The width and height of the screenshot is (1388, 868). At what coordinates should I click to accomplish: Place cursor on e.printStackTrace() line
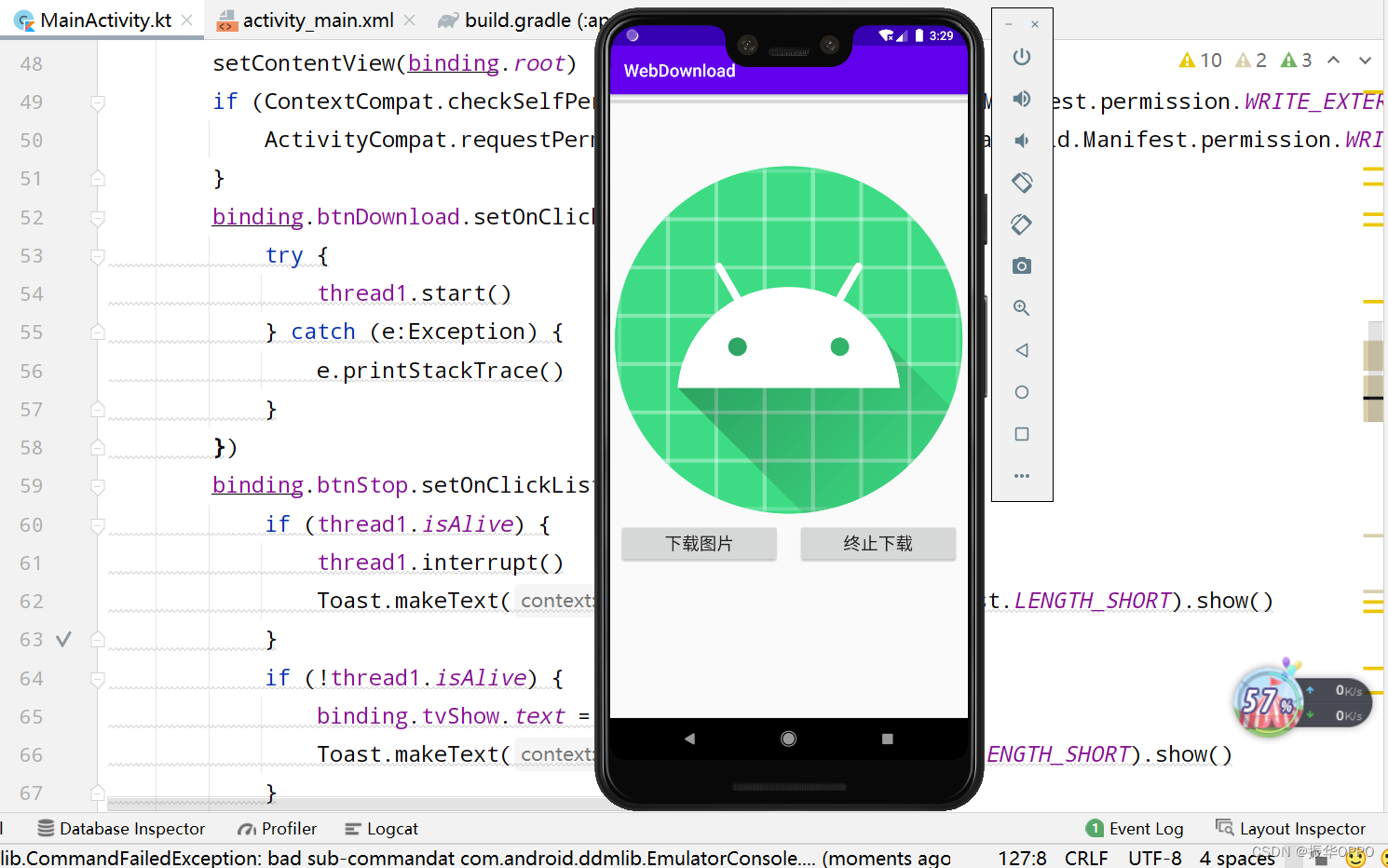440,372
